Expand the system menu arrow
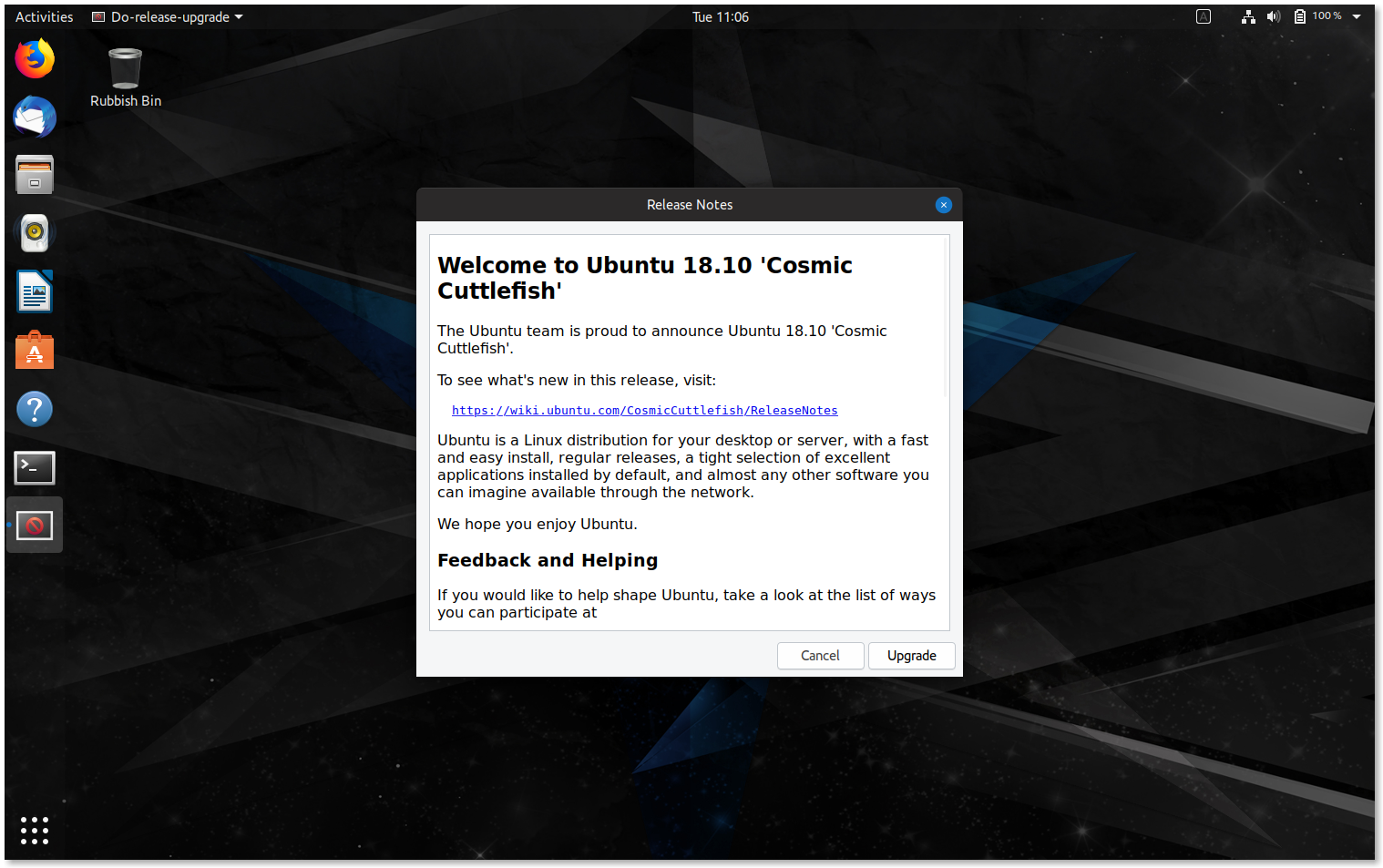Image resolution: width=1383 pixels, height=868 pixels. [x=1357, y=16]
